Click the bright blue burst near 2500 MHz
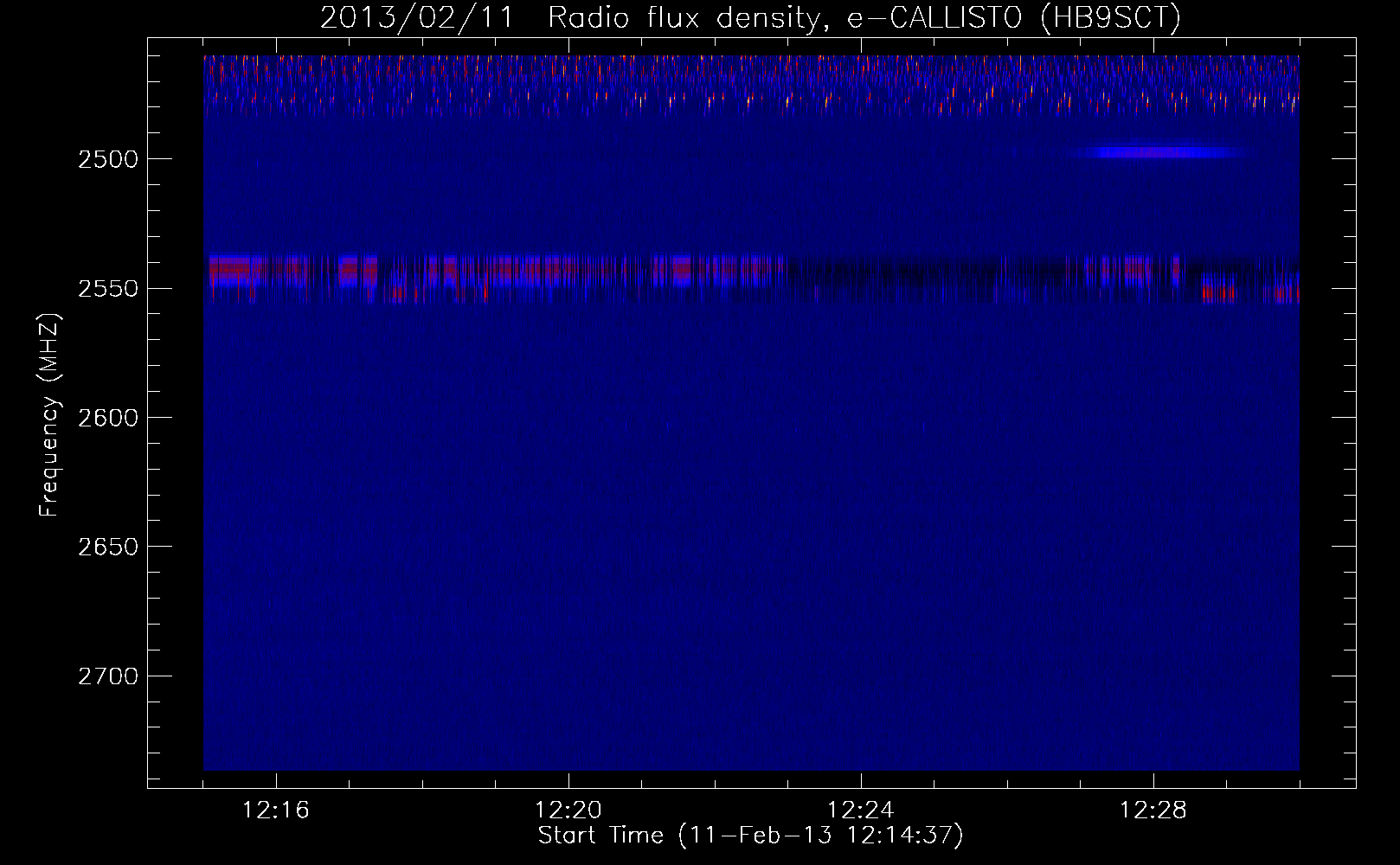 [1161, 153]
